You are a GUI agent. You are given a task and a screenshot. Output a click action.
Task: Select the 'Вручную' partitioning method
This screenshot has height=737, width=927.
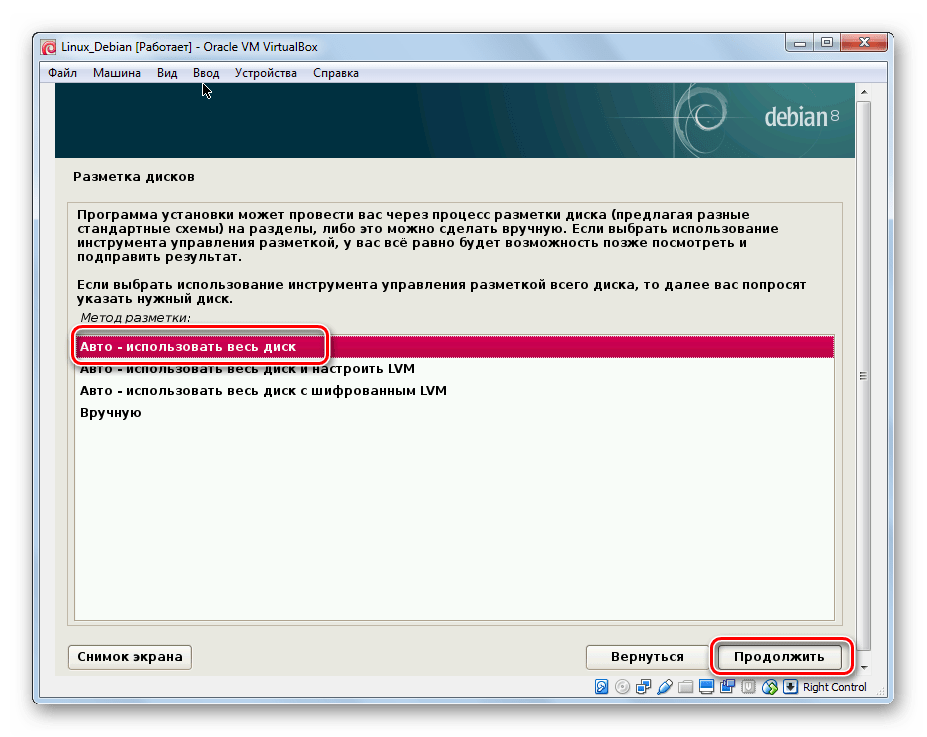point(111,412)
